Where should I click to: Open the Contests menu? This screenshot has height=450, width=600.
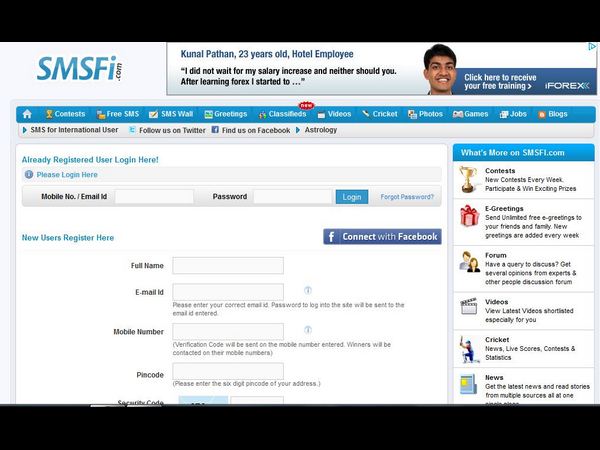pos(65,114)
